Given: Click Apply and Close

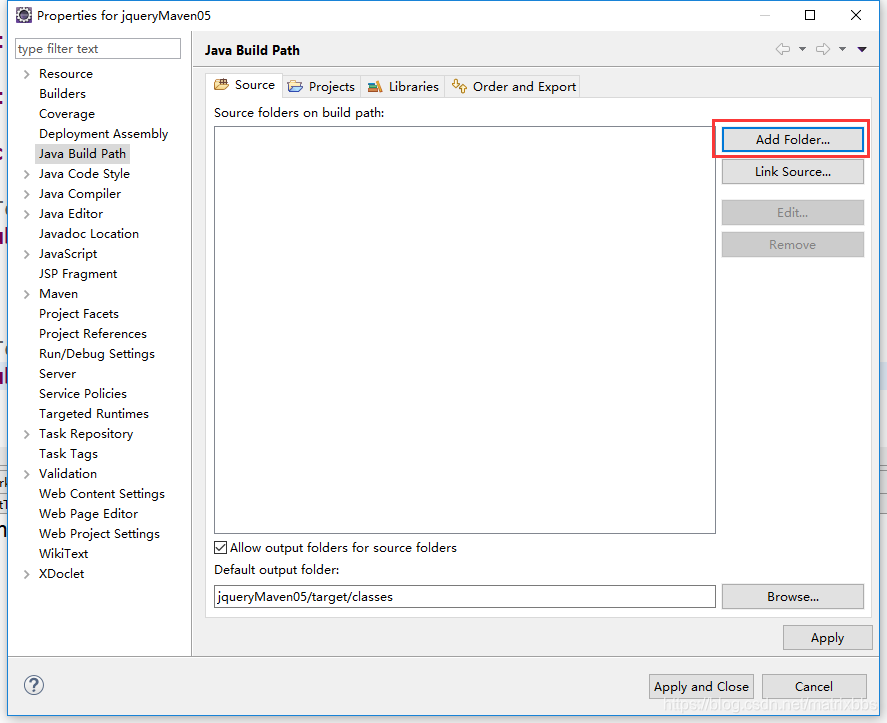Looking at the screenshot, I should [701, 686].
